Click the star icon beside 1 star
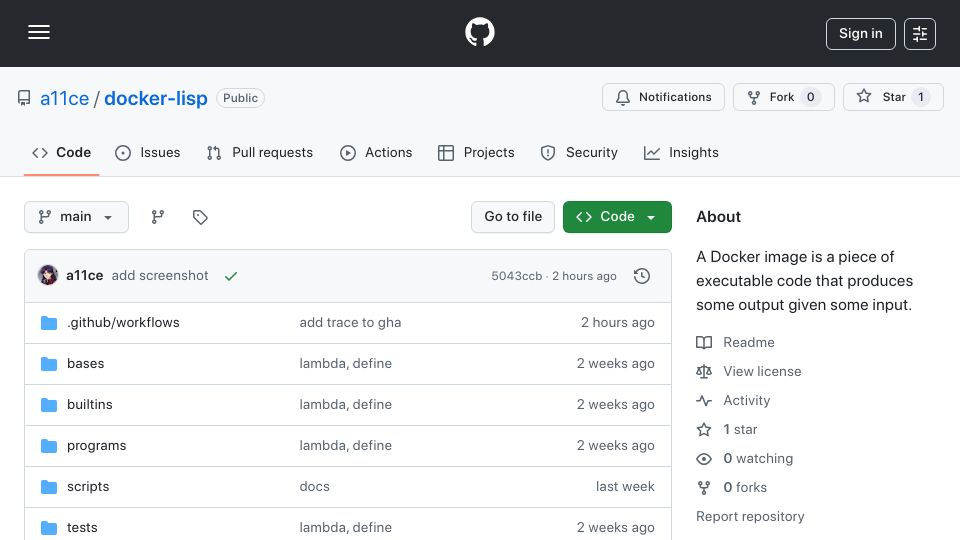Image resolution: width=960 pixels, height=540 pixels. tap(704, 429)
